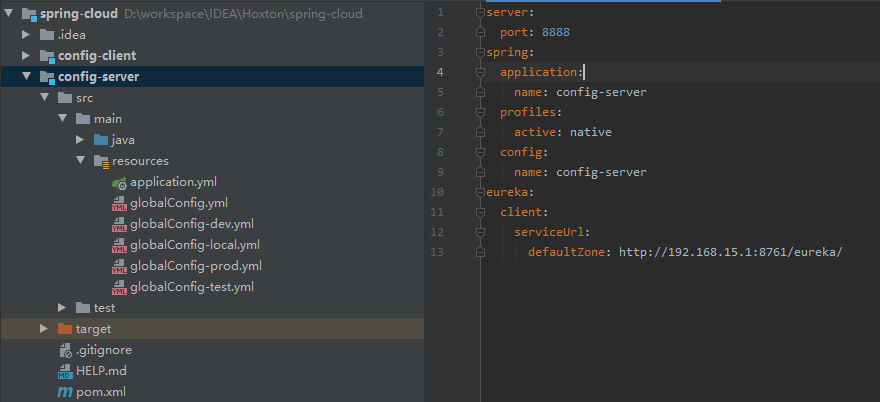
Task: Select the .idea folder name
Action: [x=72, y=35]
